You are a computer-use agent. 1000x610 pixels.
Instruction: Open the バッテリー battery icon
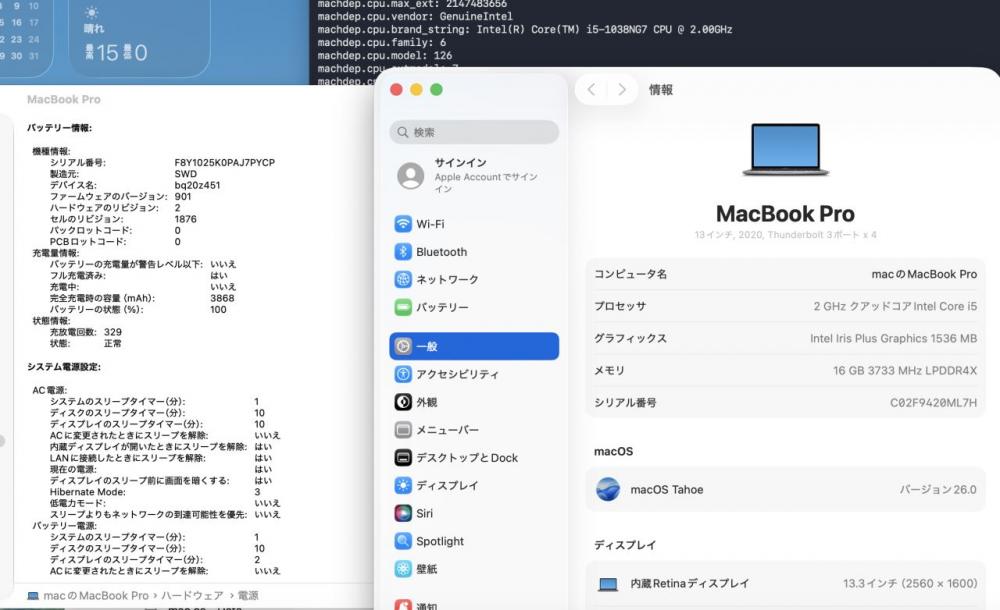coord(403,307)
